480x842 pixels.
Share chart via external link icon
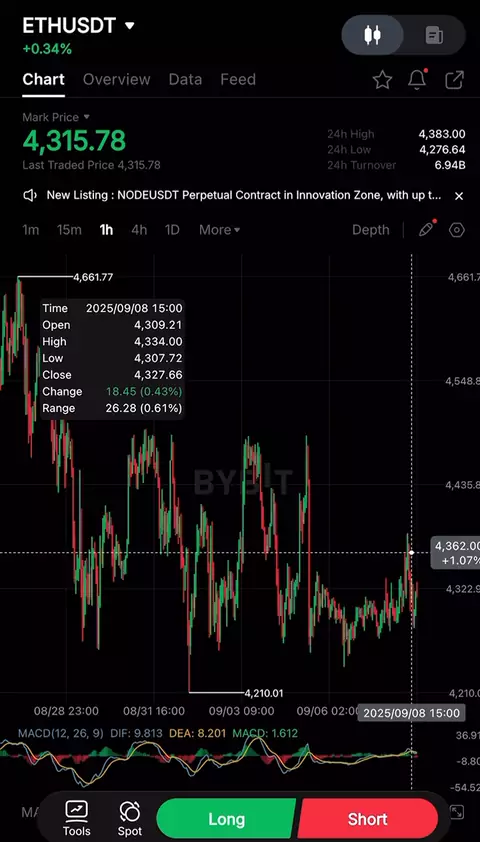coord(454,80)
